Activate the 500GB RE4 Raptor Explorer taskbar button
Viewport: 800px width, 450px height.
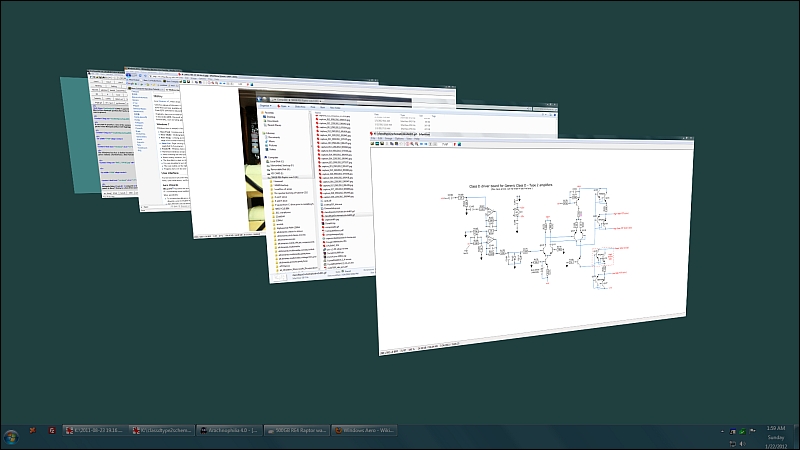point(296,431)
